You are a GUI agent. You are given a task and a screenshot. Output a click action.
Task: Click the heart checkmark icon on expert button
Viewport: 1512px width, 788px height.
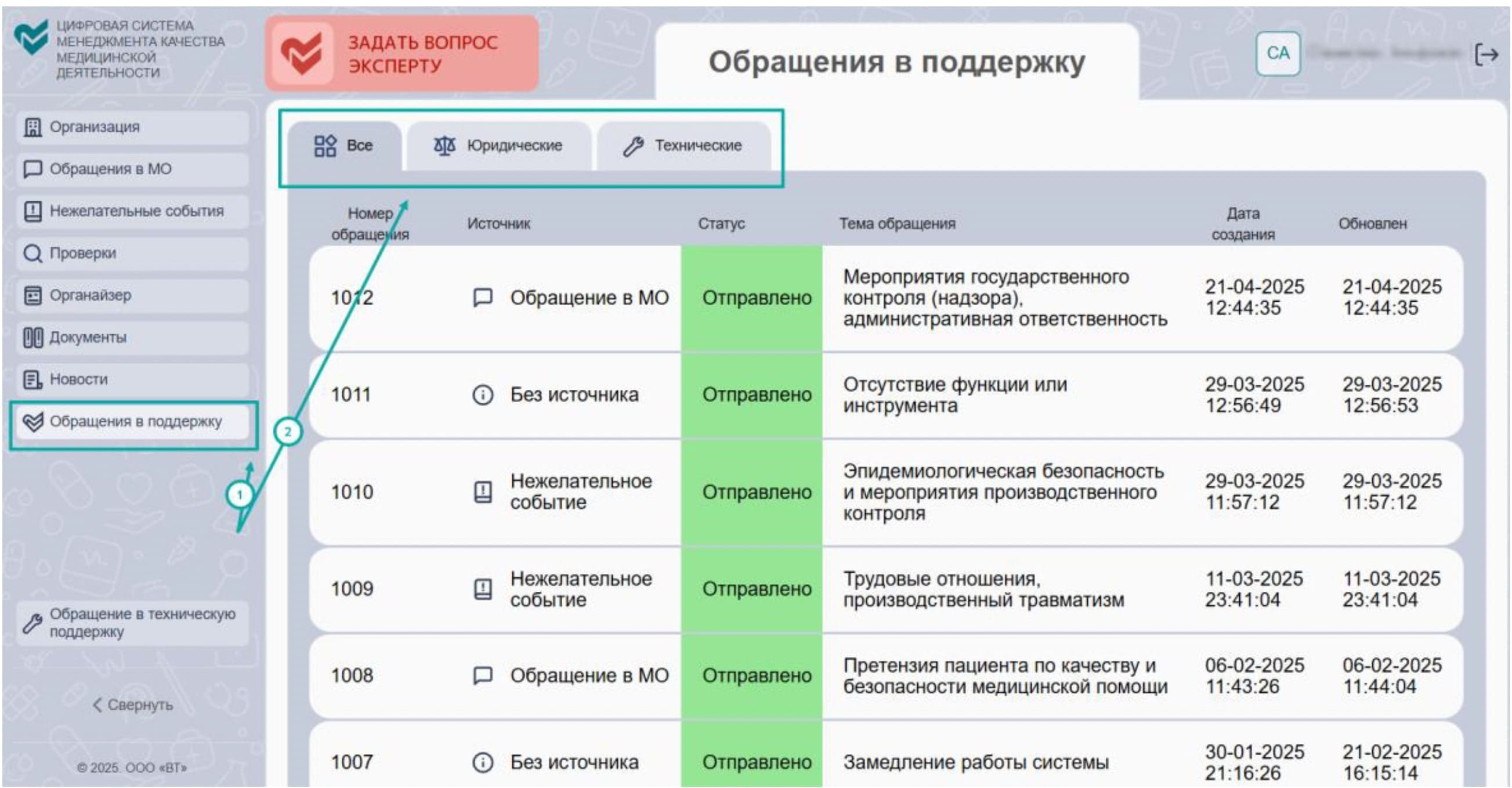click(301, 53)
